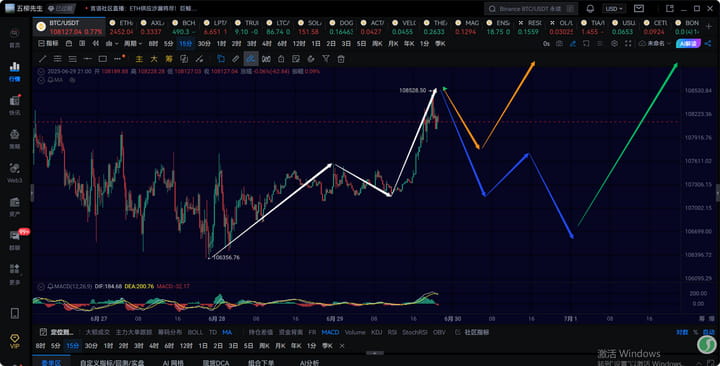Screen dimensions: 720x366
Task: Toggle the BOLL indicator
Action: (195, 332)
